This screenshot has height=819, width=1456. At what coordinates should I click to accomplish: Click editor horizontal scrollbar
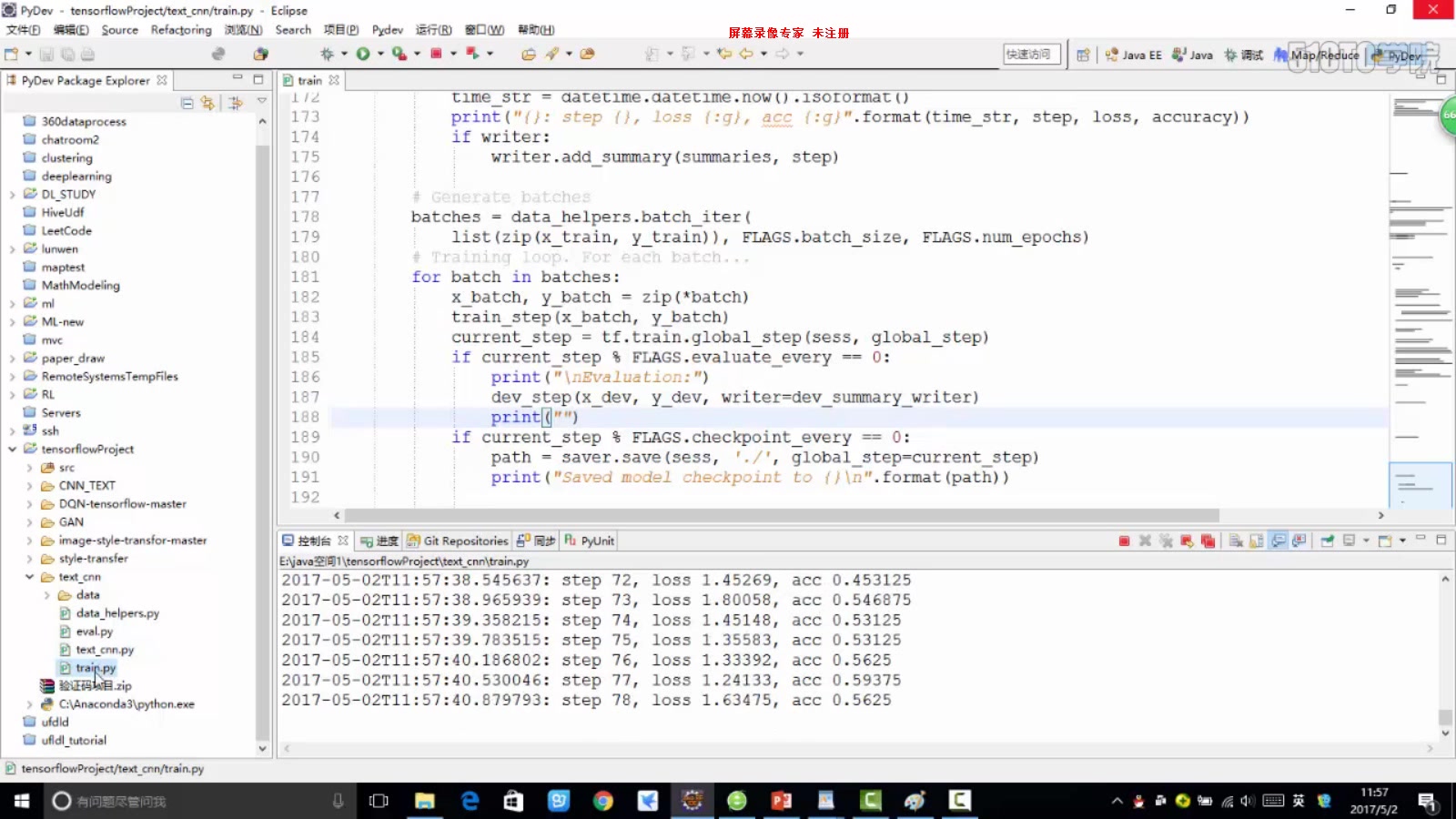[x=781, y=515]
